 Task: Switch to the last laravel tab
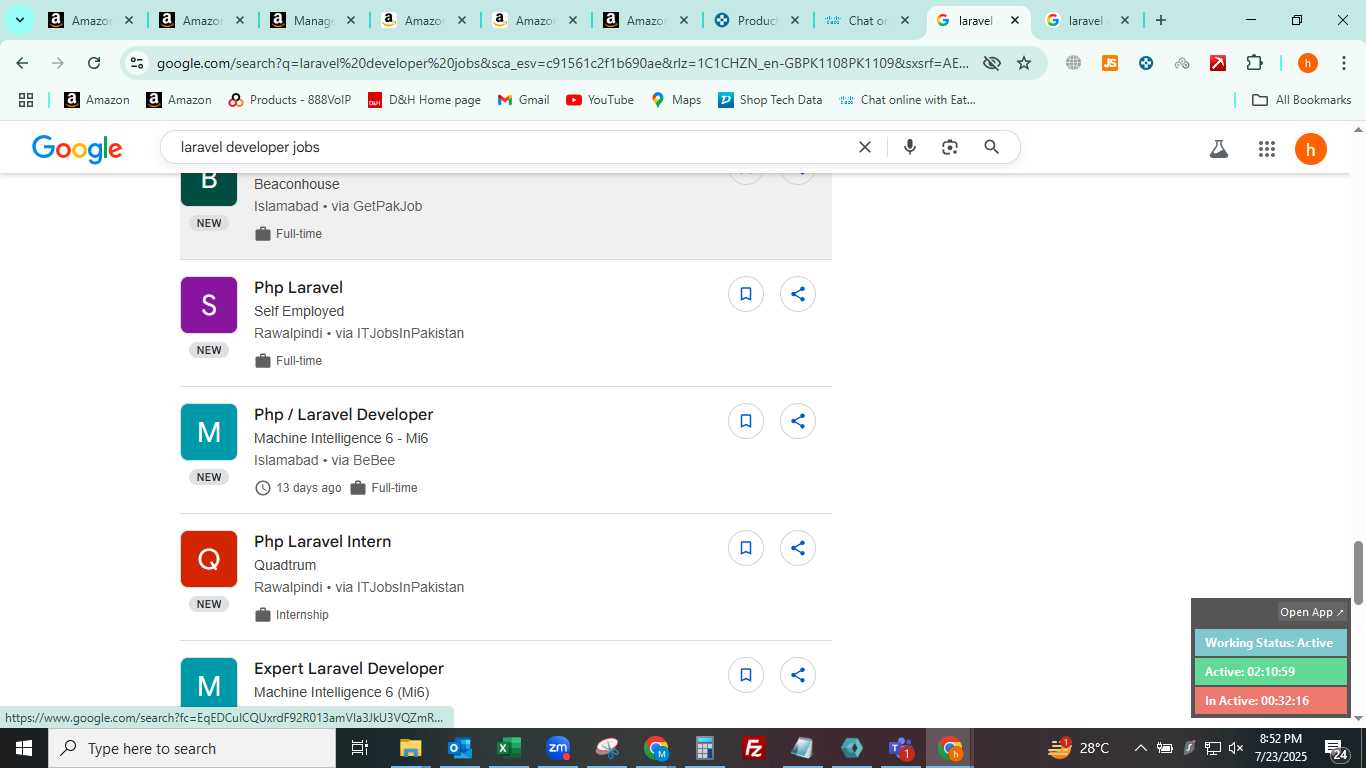tap(1086, 20)
